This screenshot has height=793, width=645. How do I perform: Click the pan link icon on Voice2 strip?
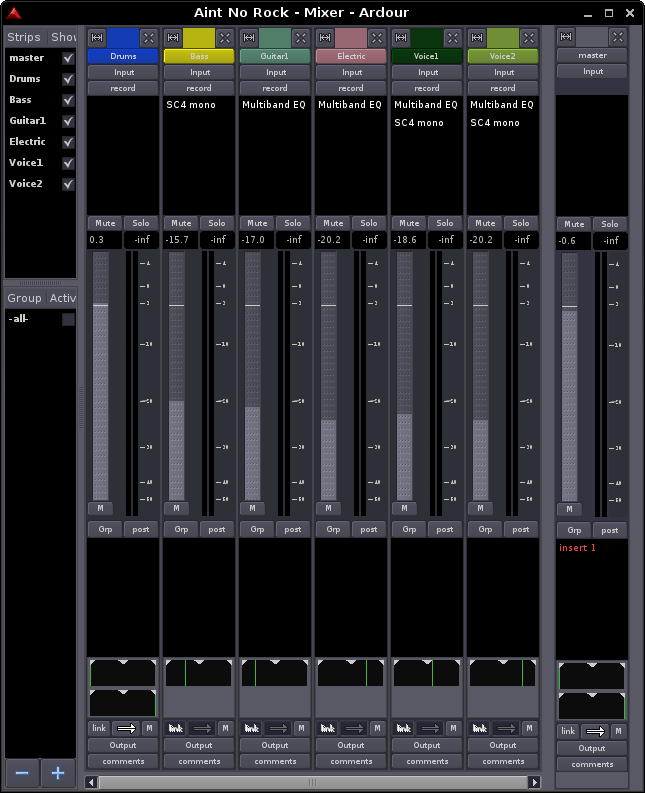480,728
